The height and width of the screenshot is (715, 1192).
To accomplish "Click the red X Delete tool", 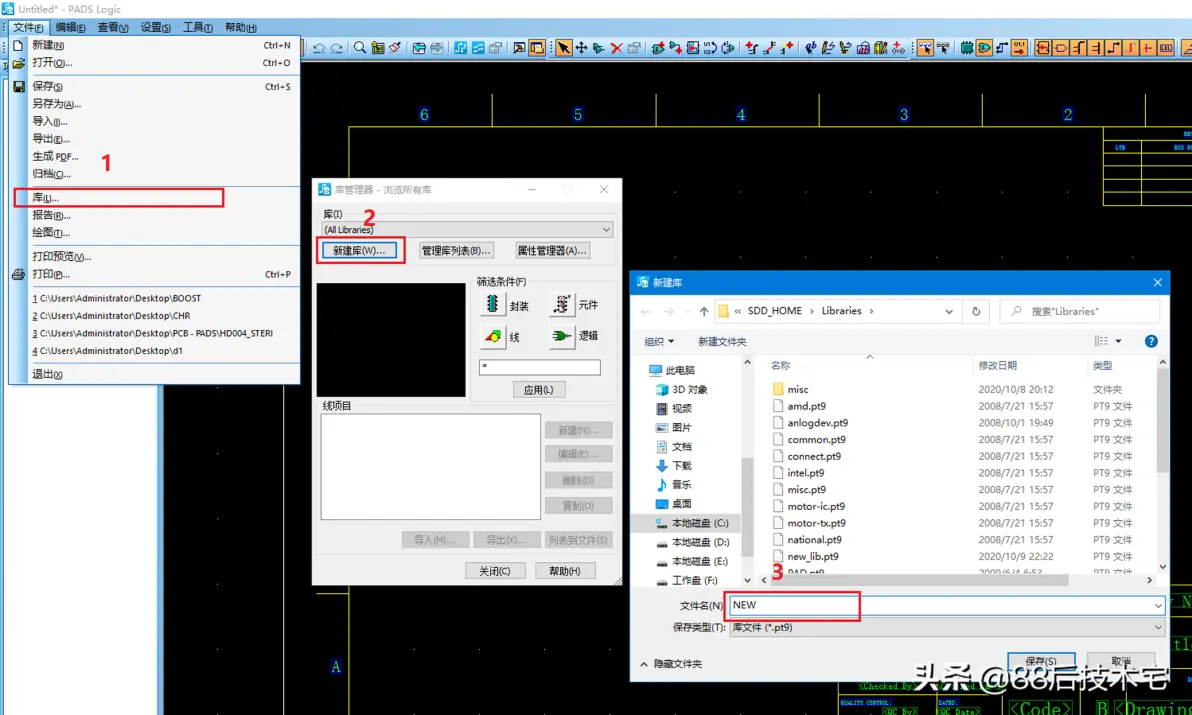I will click(x=617, y=48).
